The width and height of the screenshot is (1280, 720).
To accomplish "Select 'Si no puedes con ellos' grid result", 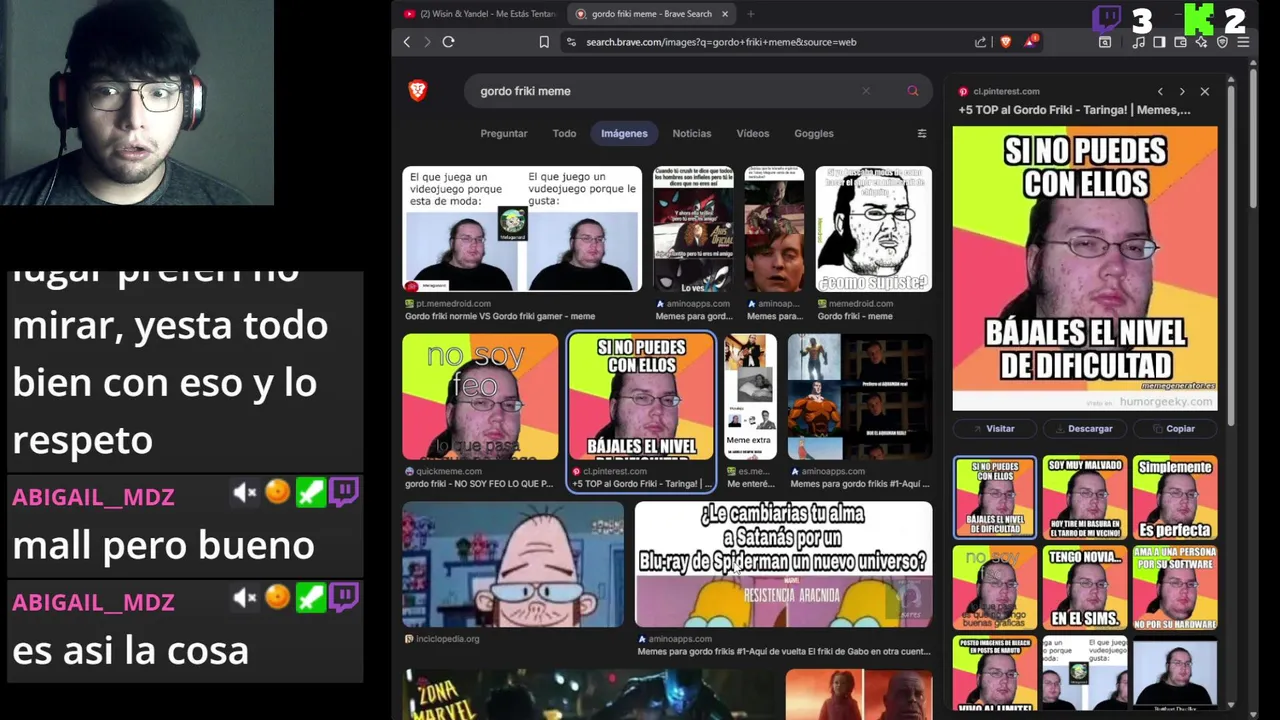I will coord(641,397).
